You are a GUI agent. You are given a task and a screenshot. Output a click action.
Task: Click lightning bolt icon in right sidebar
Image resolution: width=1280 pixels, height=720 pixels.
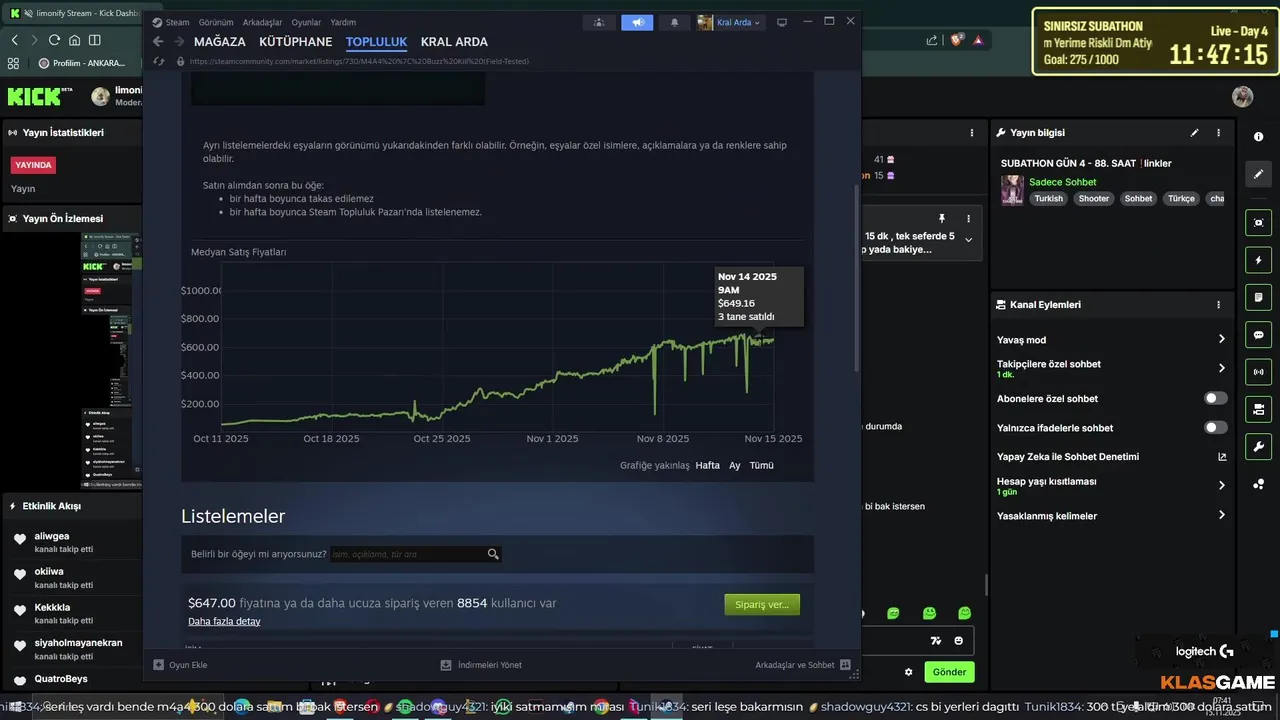(1258, 260)
